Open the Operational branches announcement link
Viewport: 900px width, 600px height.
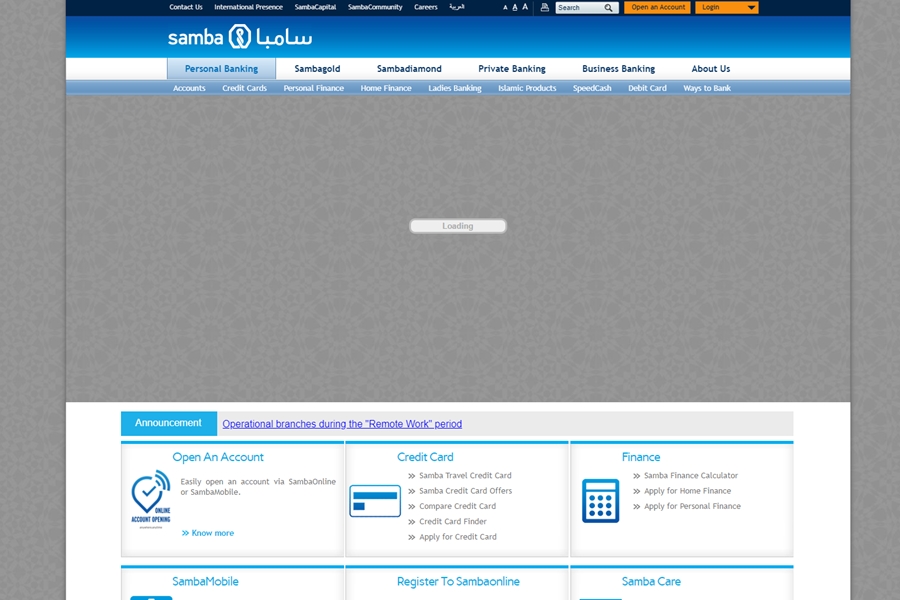(x=342, y=424)
